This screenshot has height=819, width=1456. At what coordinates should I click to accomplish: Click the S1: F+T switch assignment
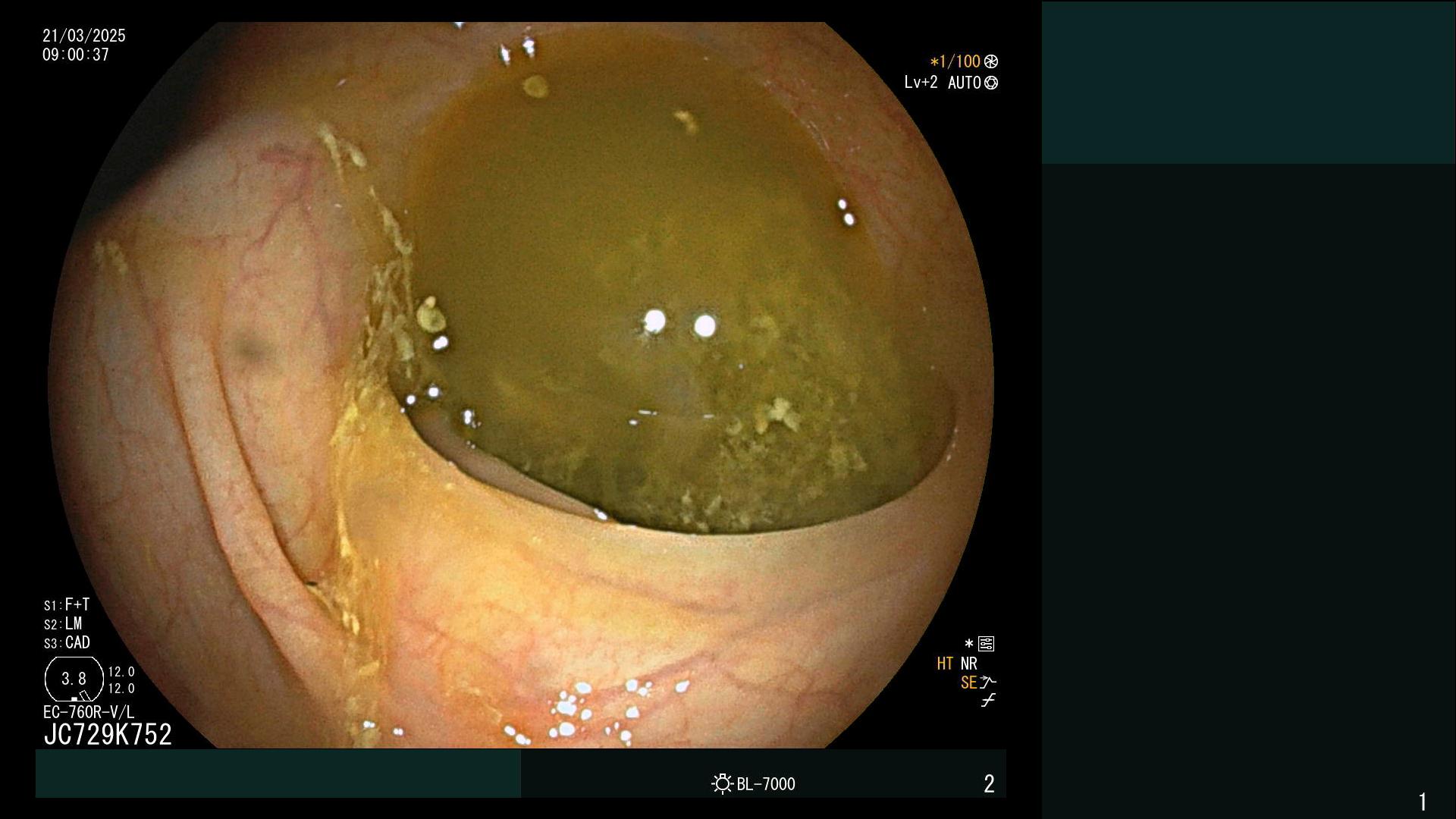67,604
